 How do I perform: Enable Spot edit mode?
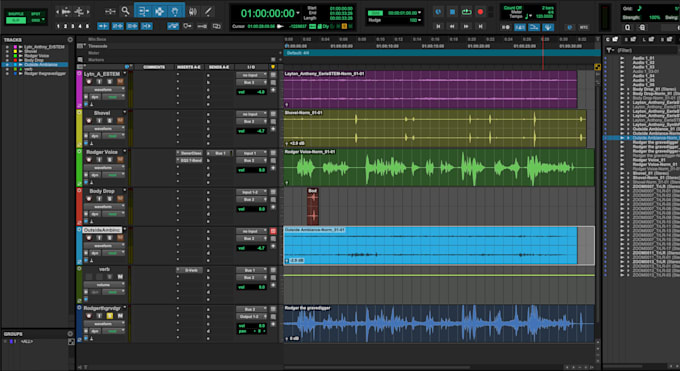click(x=36, y=14)
